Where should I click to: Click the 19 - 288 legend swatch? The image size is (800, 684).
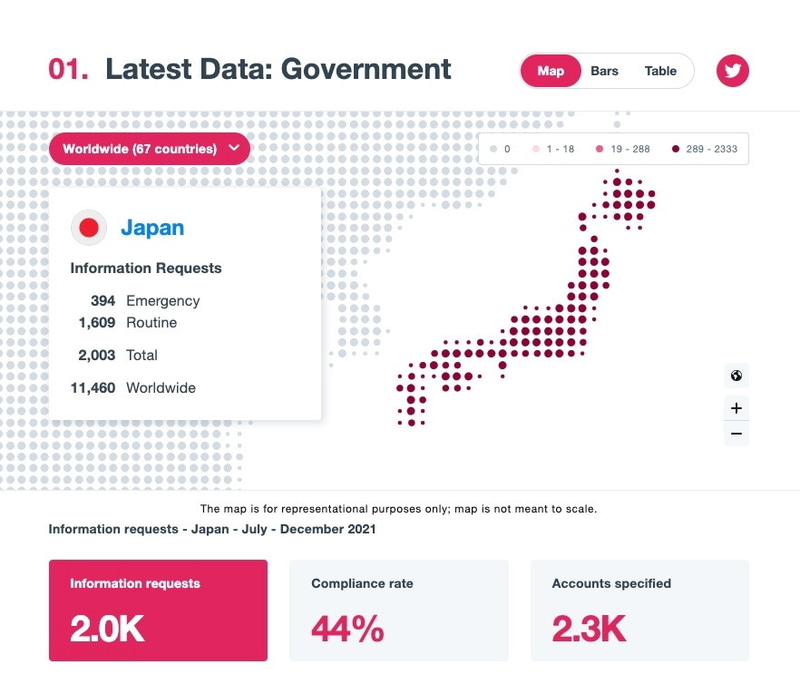click(x=600, y=149)
